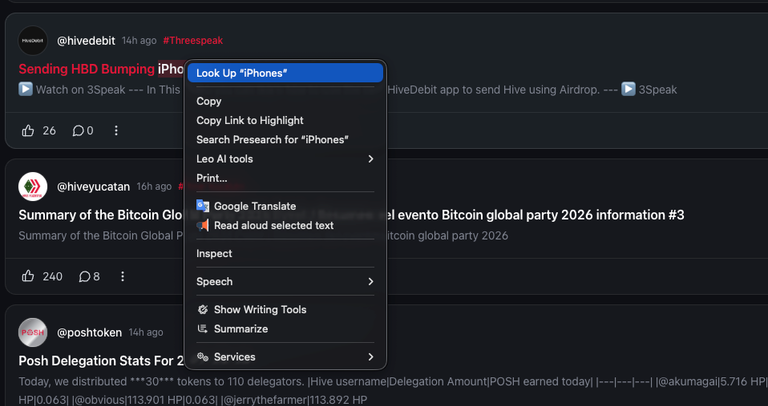The height and width of the screenshot is (406, 768).
Task: Choose Copy Link to Highlight
Action: tap(285, 120)
